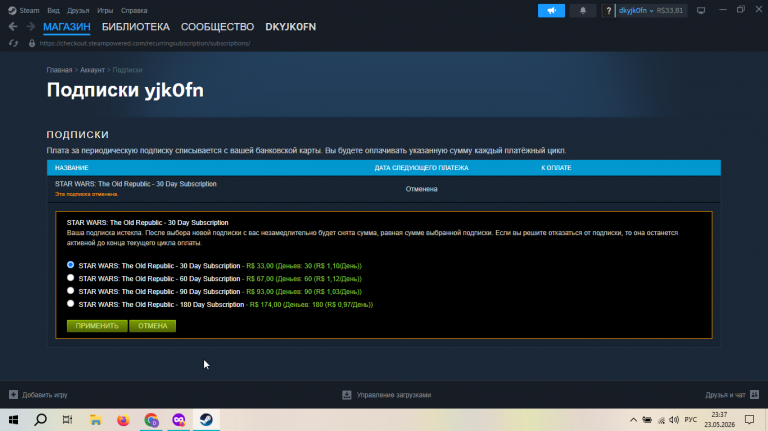Open the Друзья menu
The height and width of the screenshot is (431, 768).
(78, 10)
